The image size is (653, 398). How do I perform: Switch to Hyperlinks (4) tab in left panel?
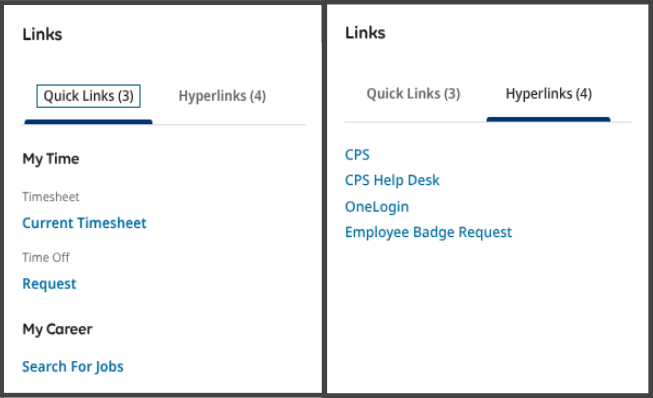pos(222,96)
